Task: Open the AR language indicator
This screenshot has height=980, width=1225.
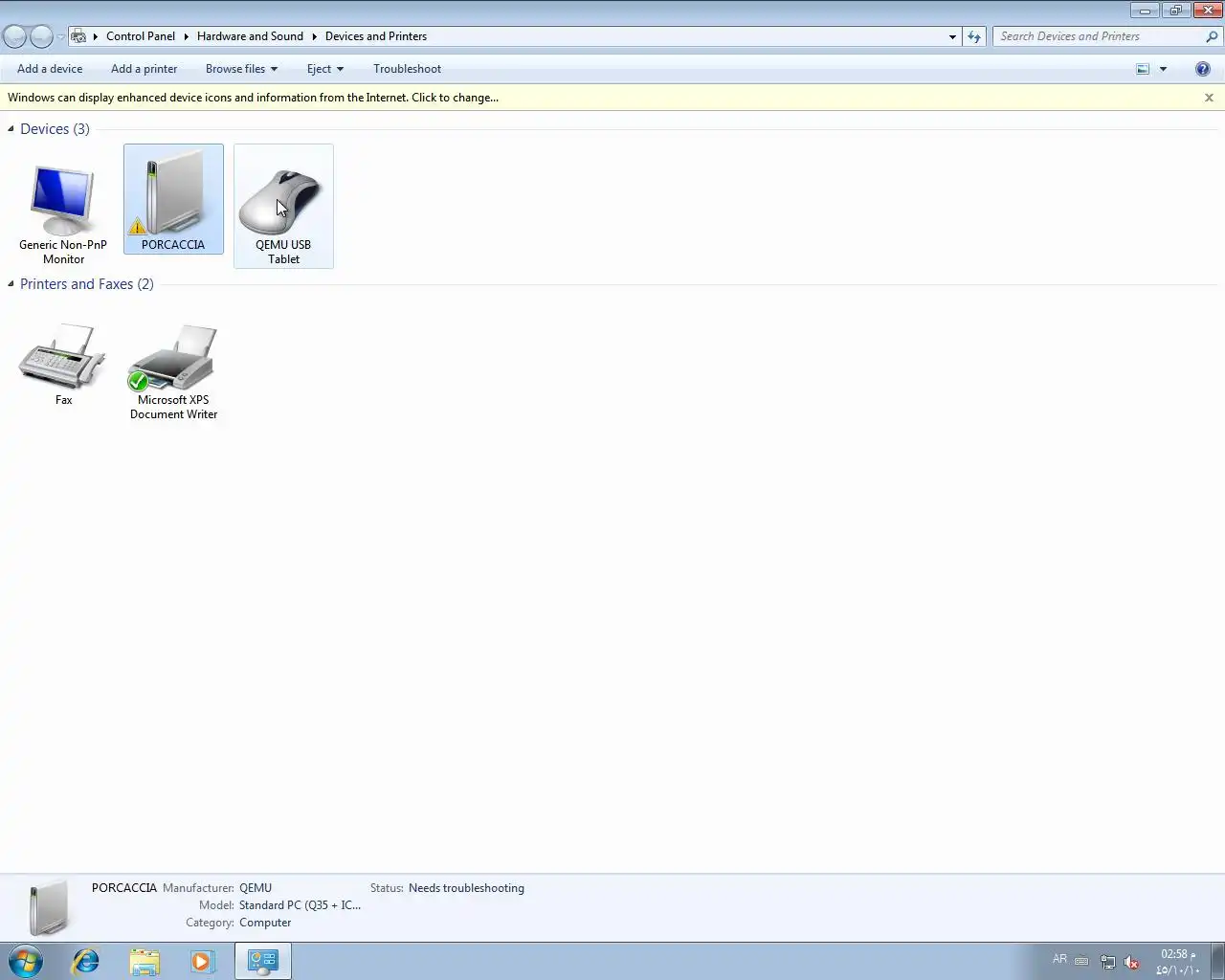Action: 1059,959
